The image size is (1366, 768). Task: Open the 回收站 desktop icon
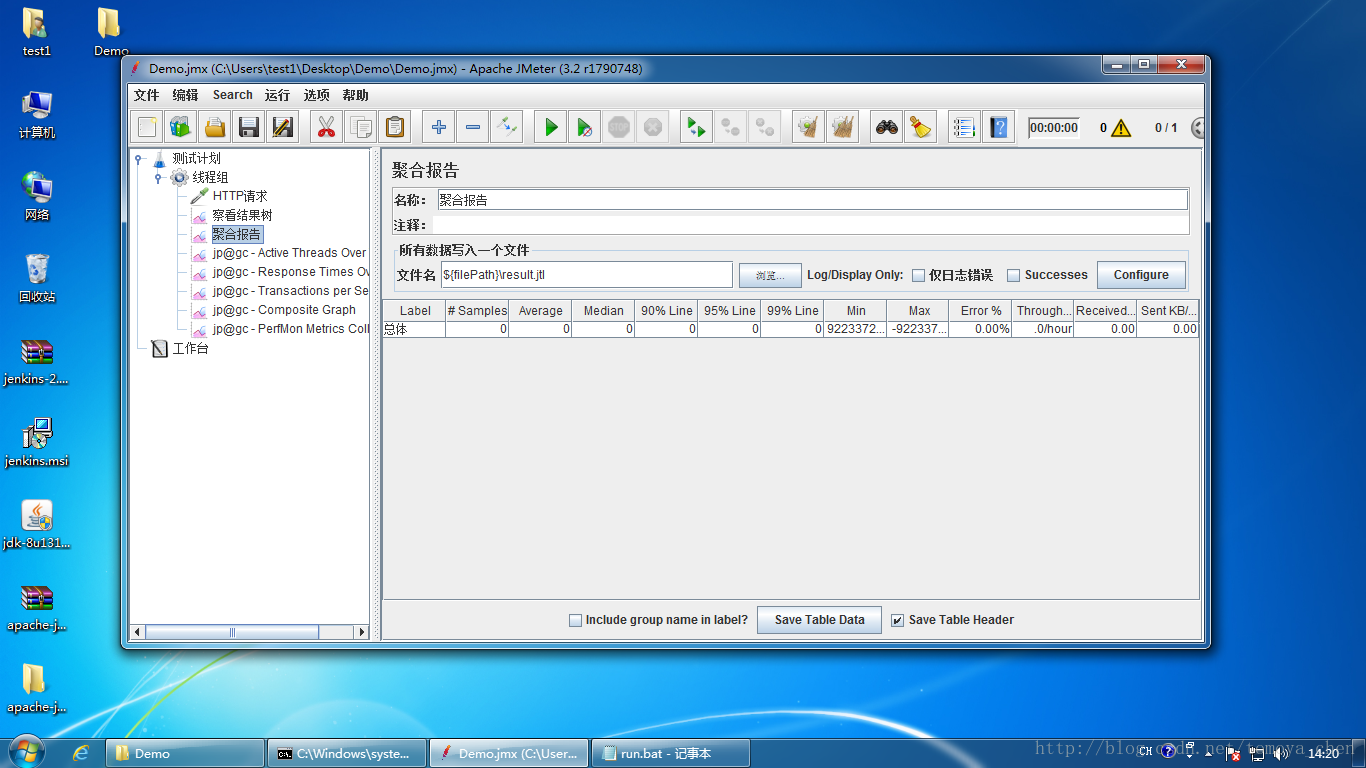[x=37, y=279]
